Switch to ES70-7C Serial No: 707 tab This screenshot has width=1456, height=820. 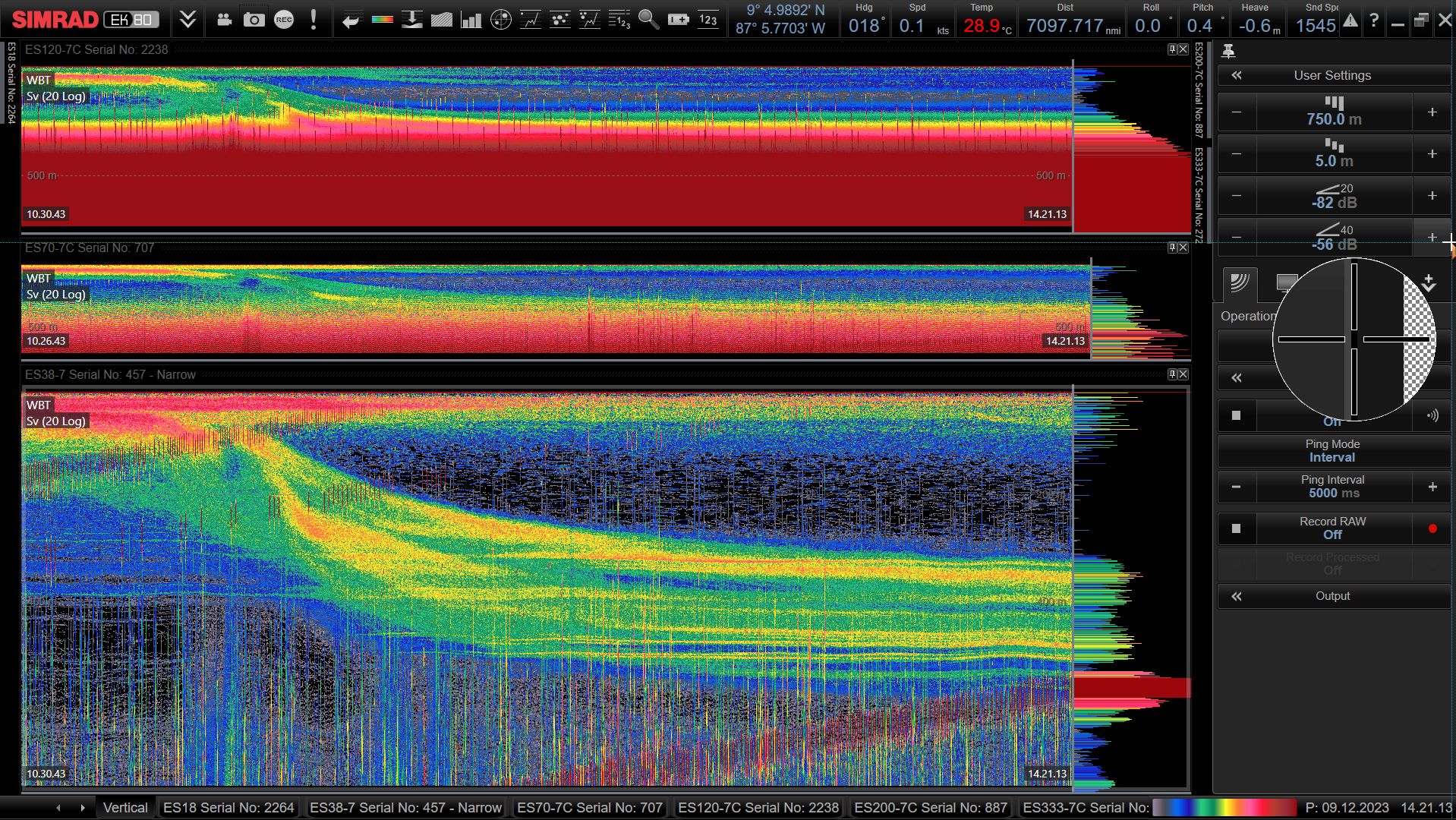tap(590, 808)
